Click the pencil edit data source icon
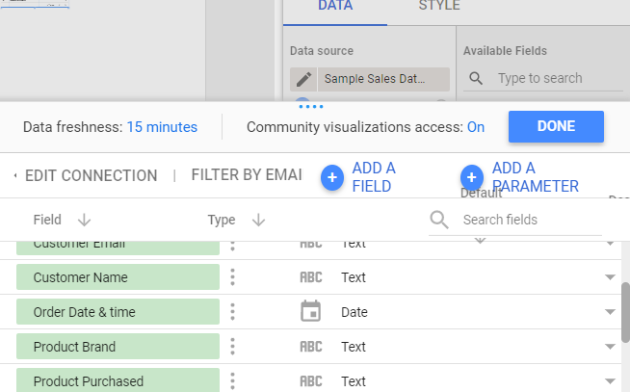The width and height of the screenshot is (630, 392). [304, 79]
